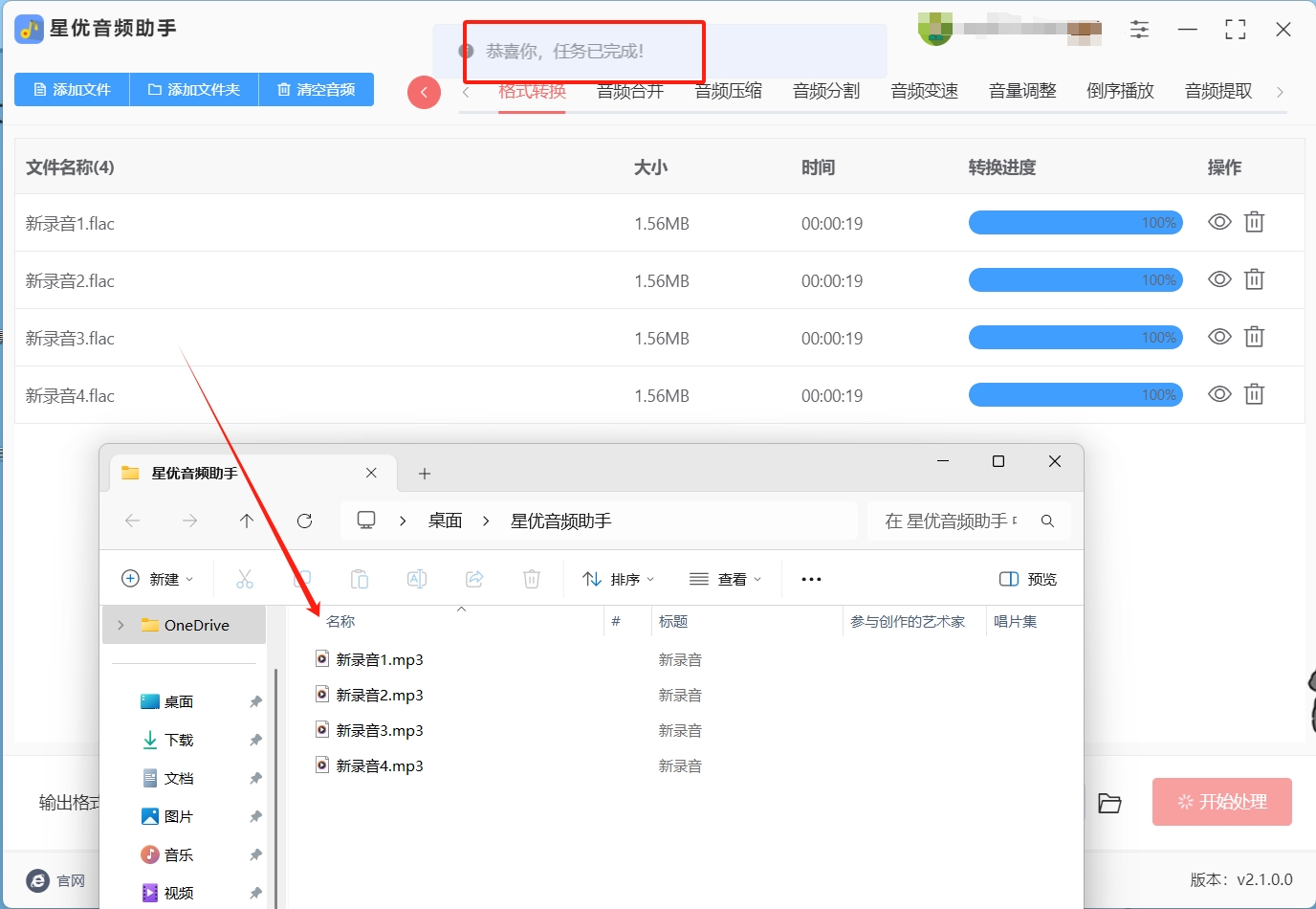
Task: Click 新录音4.flac progress bar
Action: pyautogui.click(x=1076, y=395)
